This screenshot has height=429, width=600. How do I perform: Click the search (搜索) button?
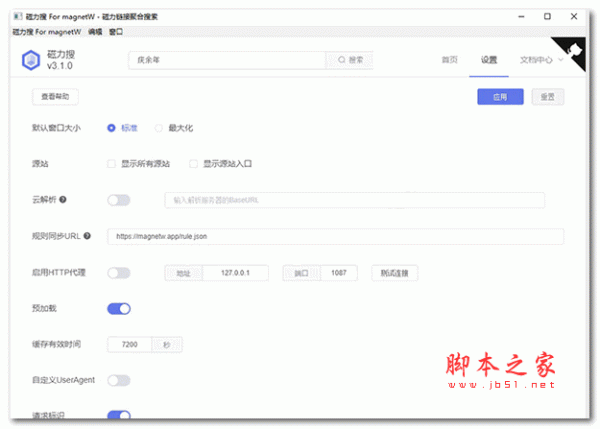tap(349, 60)
